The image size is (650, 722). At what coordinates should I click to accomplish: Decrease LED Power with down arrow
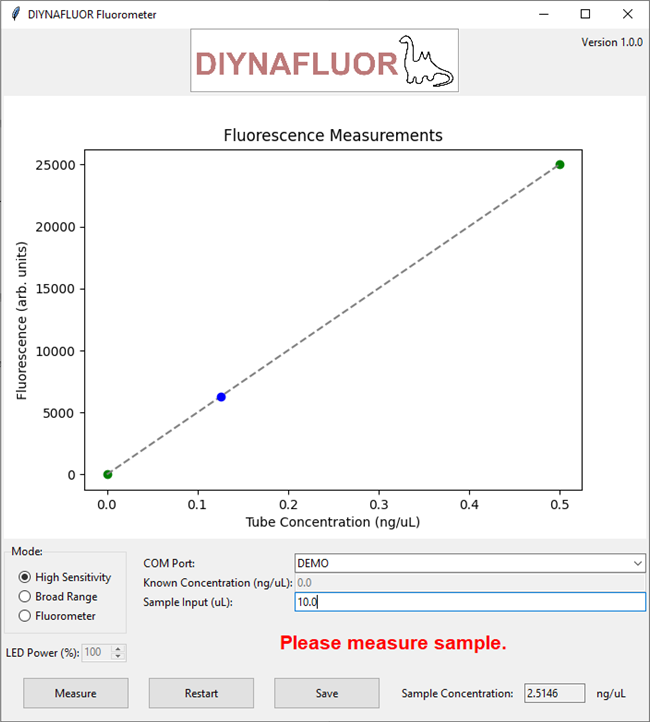click(118, 656)
